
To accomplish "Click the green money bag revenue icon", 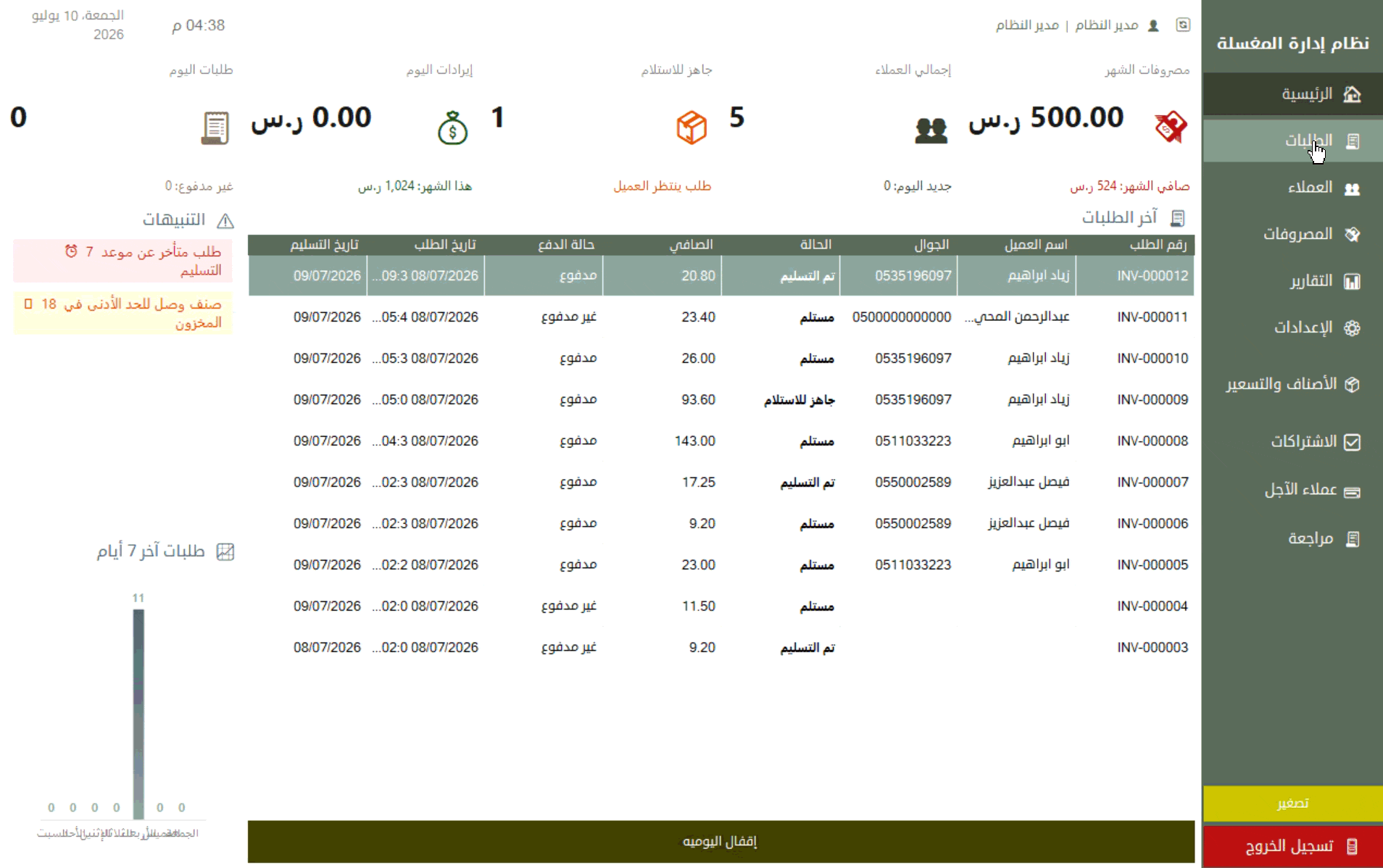I will (453, 128).
